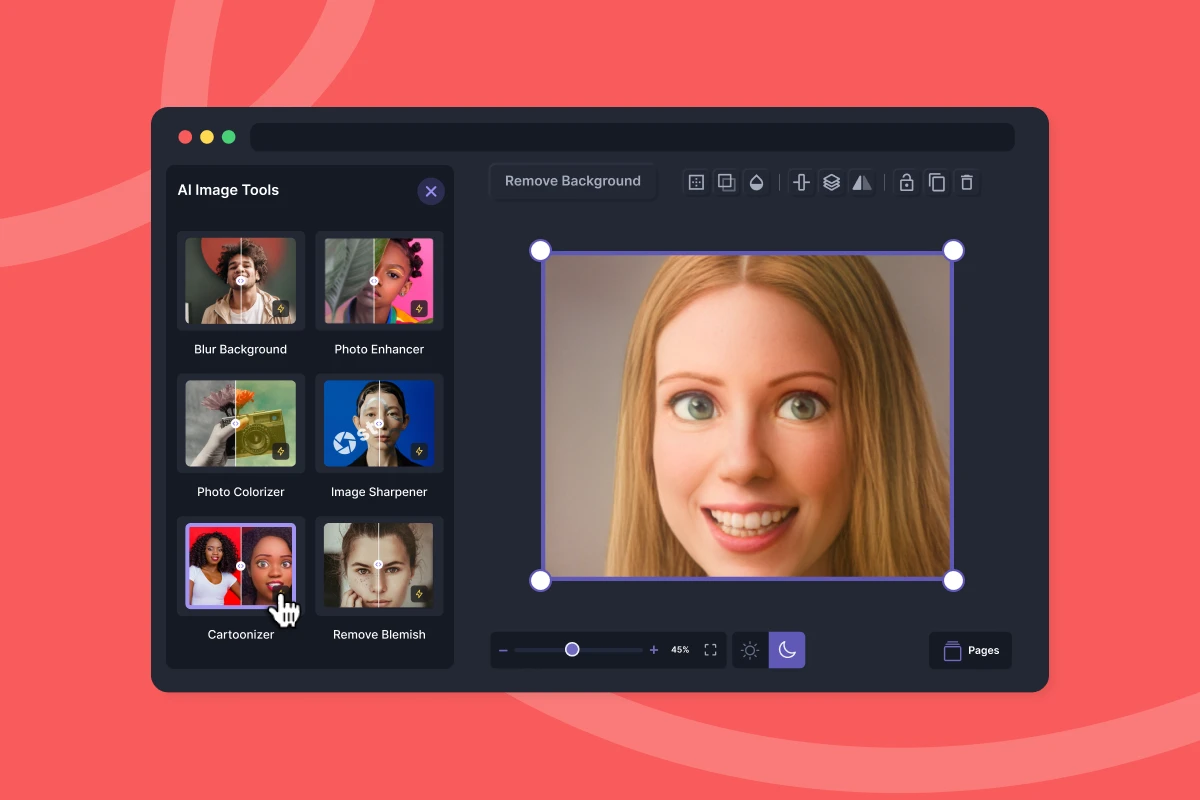Click the lightning badge on Photo Colorizer
Viewport: 1200px width, 800px height.
281,451
